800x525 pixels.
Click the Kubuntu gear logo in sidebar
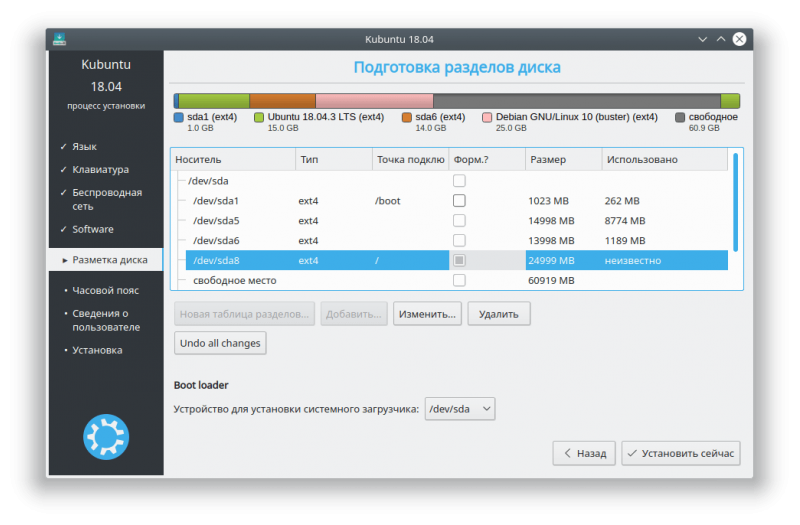[106, 437]
